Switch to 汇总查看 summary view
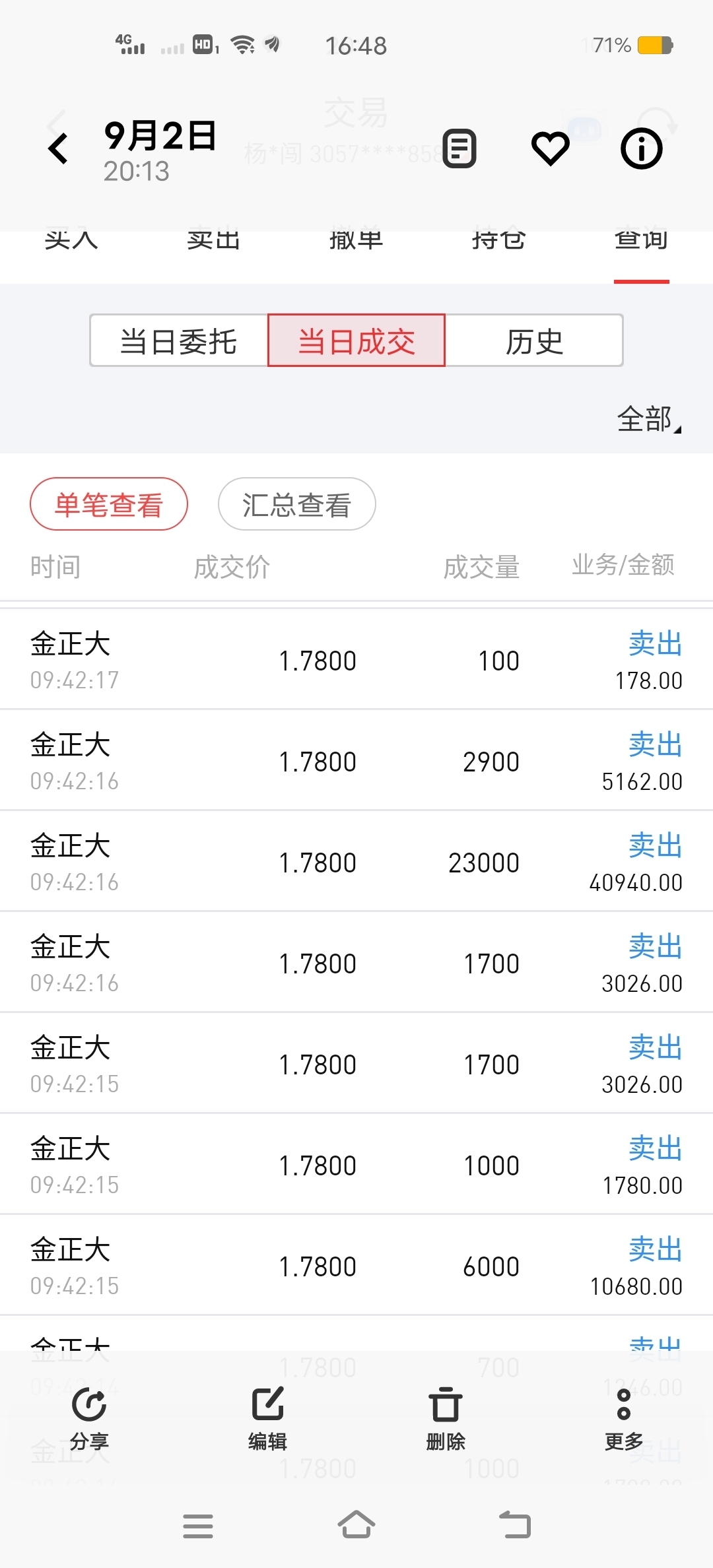The height and width of the screenshot is (1568, 713). click(297, 504)
